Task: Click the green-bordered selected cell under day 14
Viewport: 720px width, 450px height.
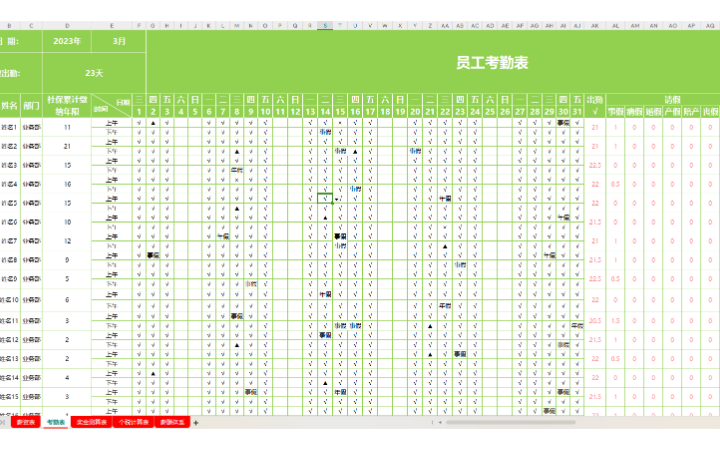Action: click(325, 198)
